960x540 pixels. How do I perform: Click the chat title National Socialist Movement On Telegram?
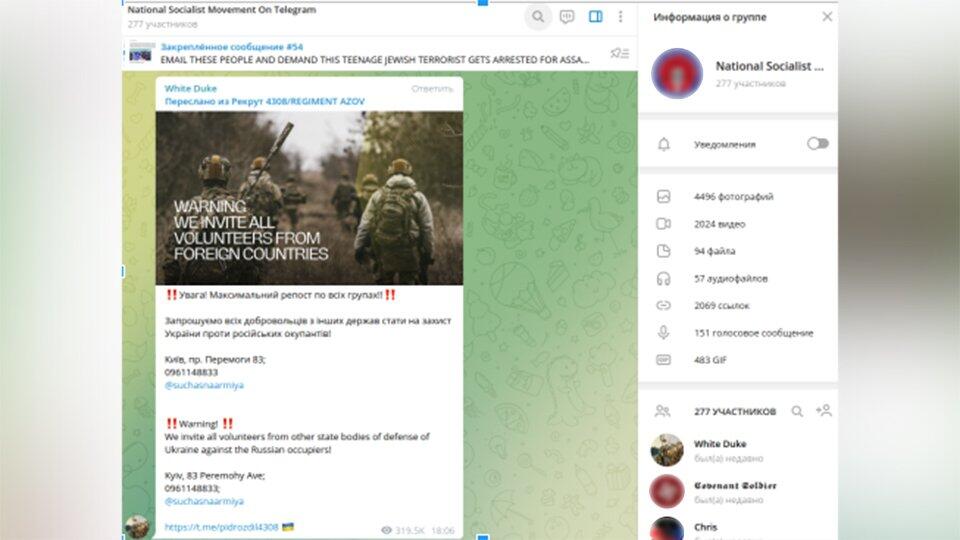click(222, 10)
